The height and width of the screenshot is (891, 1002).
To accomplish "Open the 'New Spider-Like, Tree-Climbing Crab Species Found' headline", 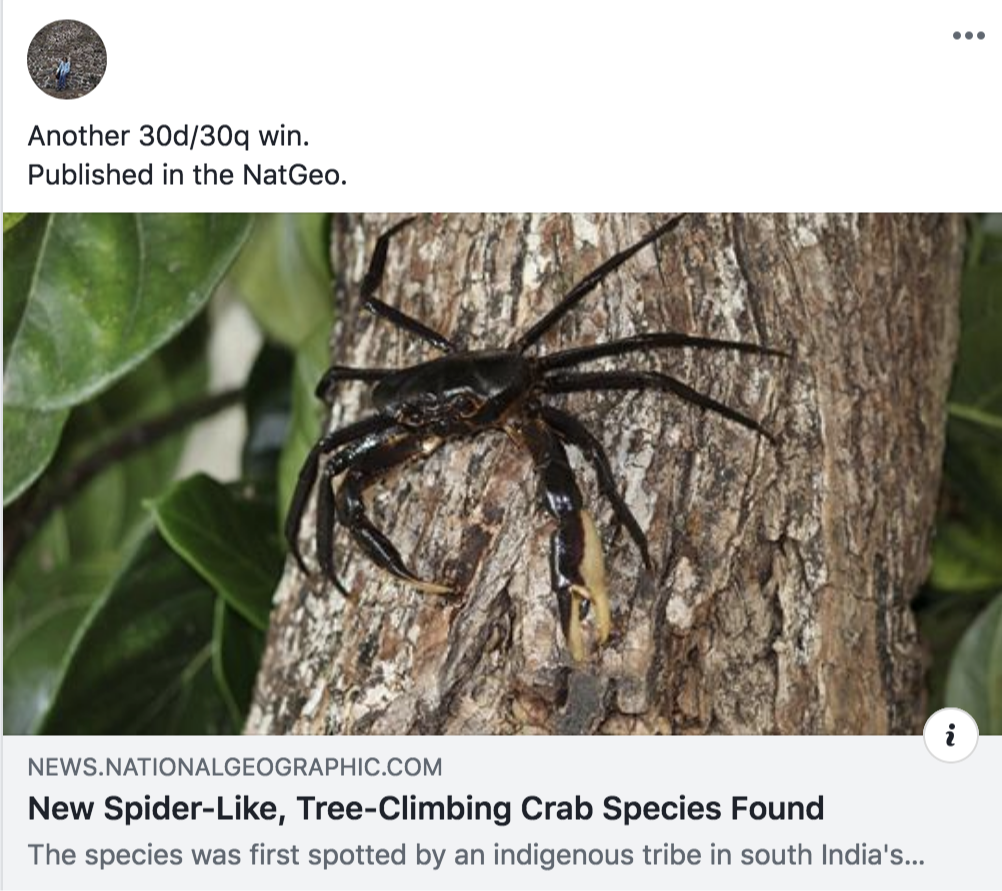I will click(425, 808).
